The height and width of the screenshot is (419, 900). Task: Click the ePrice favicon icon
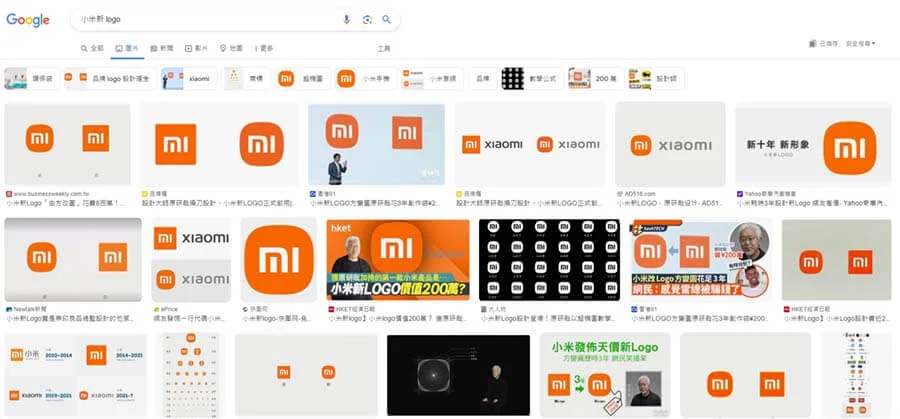156,309
